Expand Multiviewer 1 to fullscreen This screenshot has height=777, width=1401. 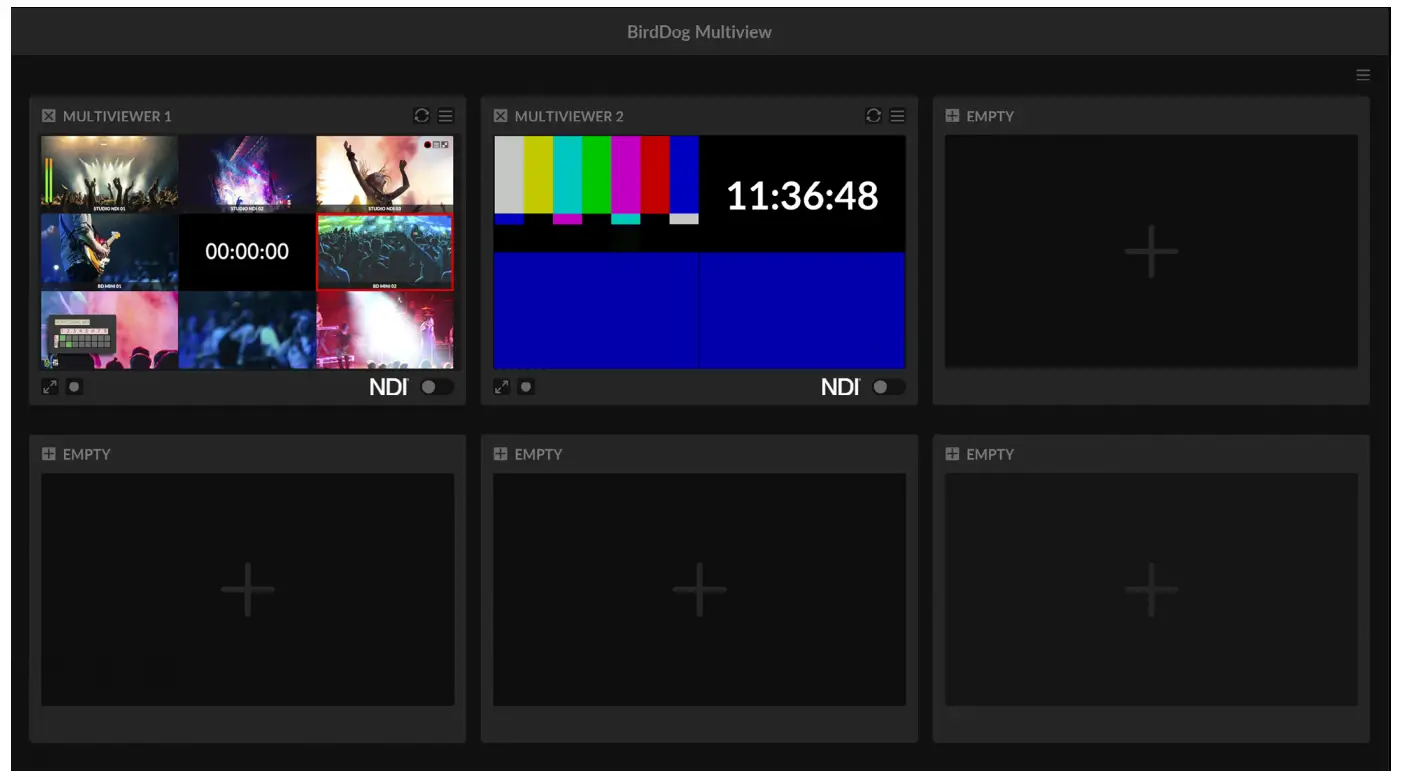click(x=50, y=386)
